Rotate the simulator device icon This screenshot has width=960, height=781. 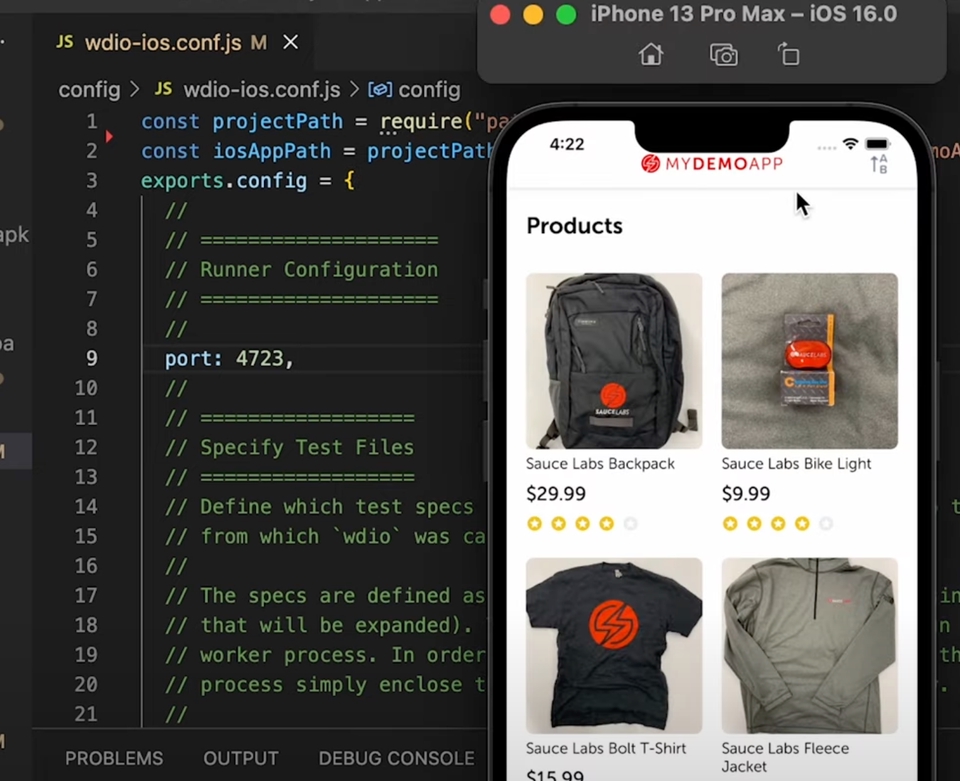pyautogui.click(x=789, y=54)
